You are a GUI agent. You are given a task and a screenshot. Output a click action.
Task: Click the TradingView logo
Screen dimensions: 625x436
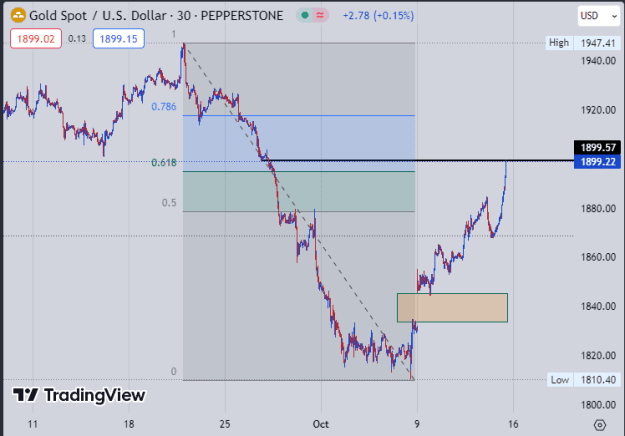click(x=79, y=395)
